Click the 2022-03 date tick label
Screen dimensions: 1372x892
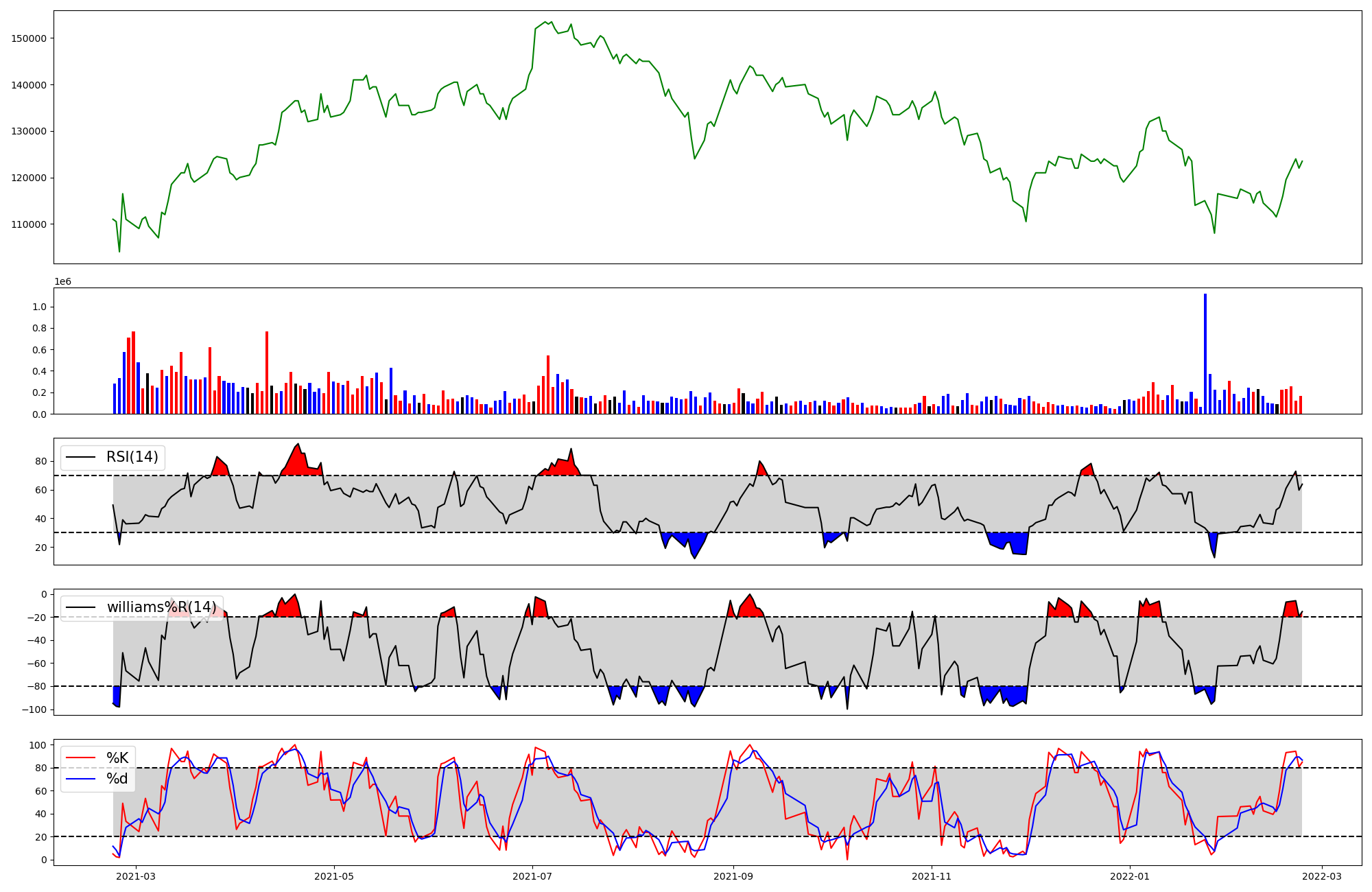point(1322,876)
